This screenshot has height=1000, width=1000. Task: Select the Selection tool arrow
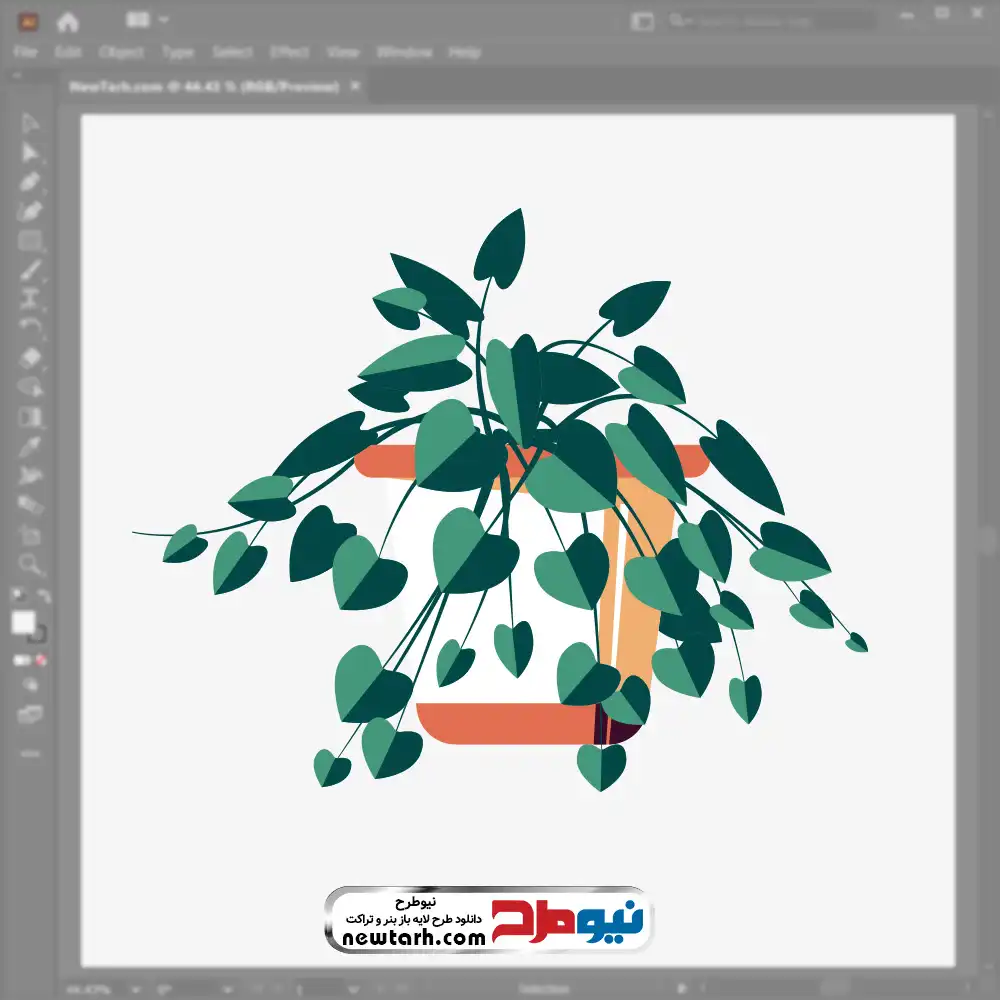(30, 123)
